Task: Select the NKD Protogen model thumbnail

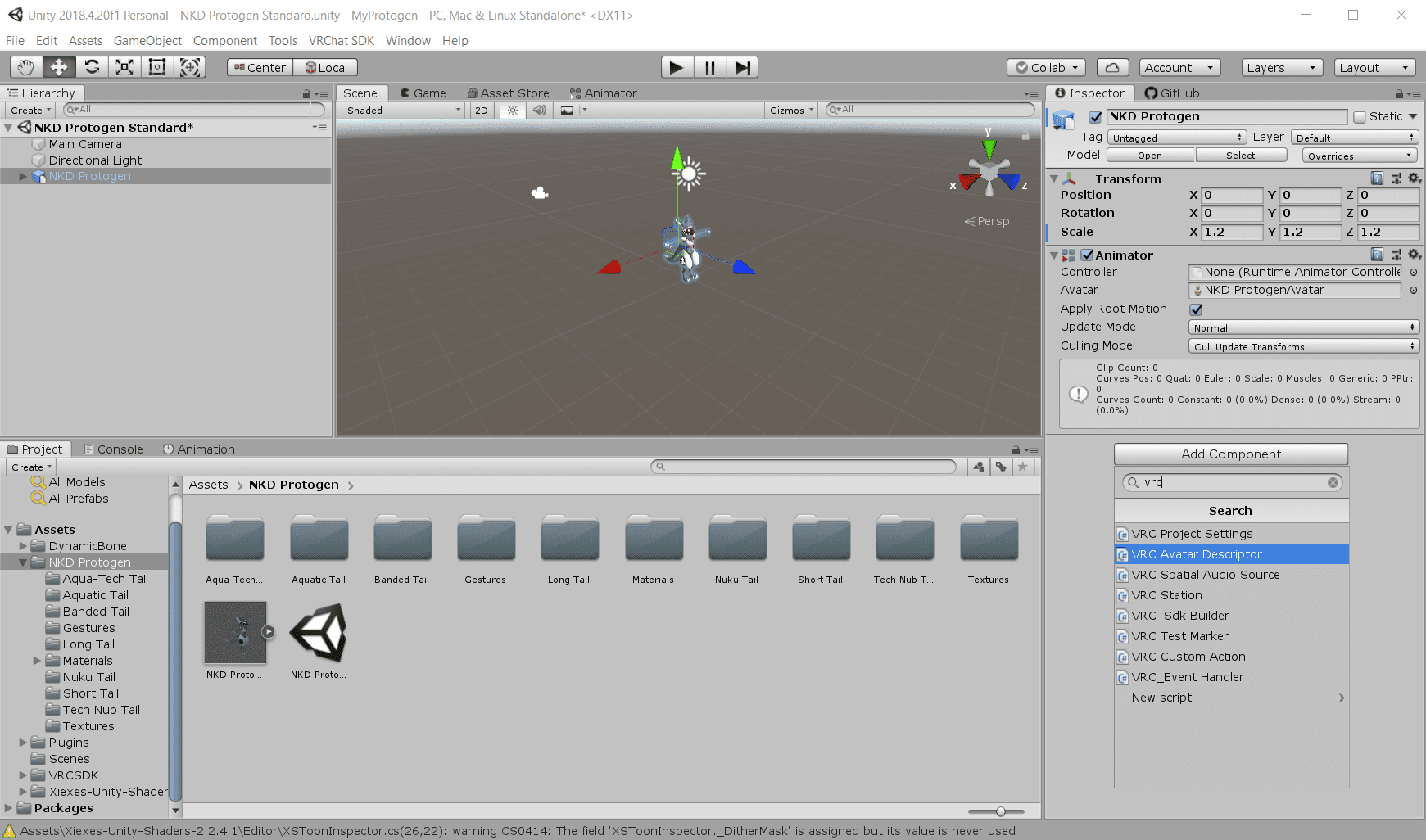Action: (x=236, y=632)
